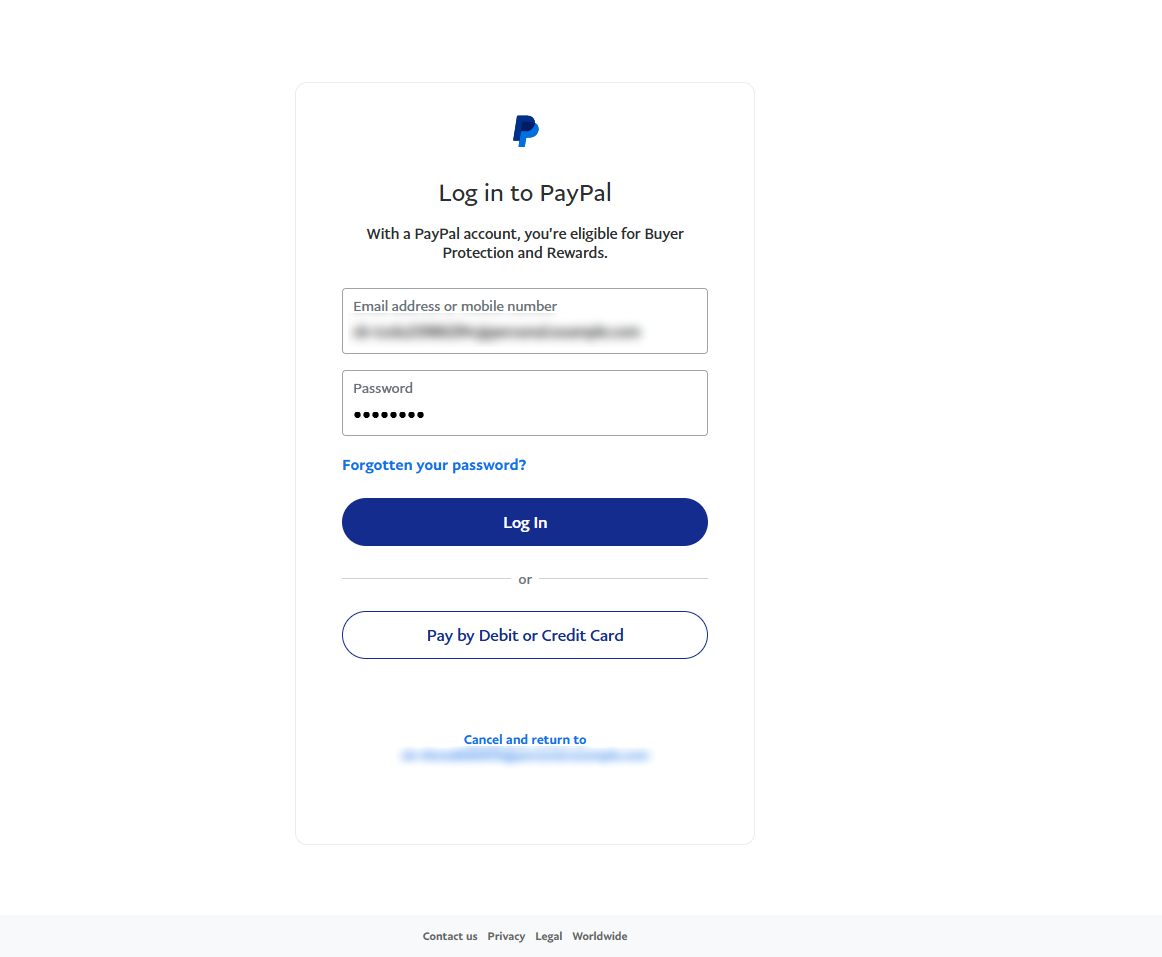Click the PayPal logo icon
Image resolution: width=1162 pixels, height=957 pixels.
click(x=525, y=131)
